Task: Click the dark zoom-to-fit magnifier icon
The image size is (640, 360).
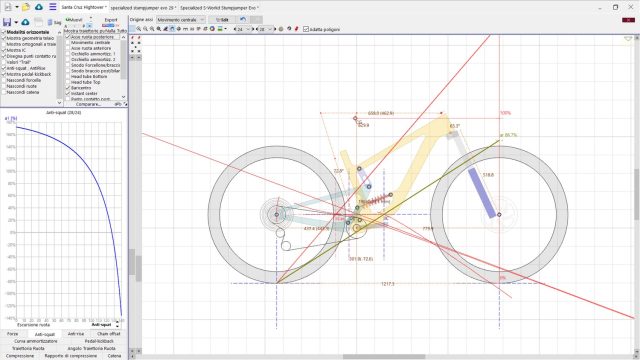Action: (x=159, y=29)
